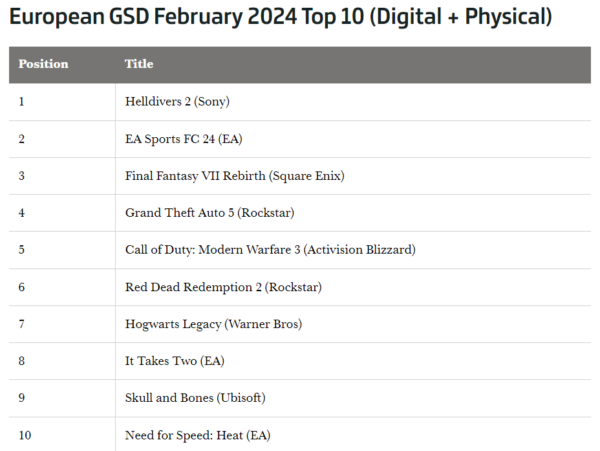600x451 pixels.
Task: Click position number 3 cell
Action: tap(22, 175)
